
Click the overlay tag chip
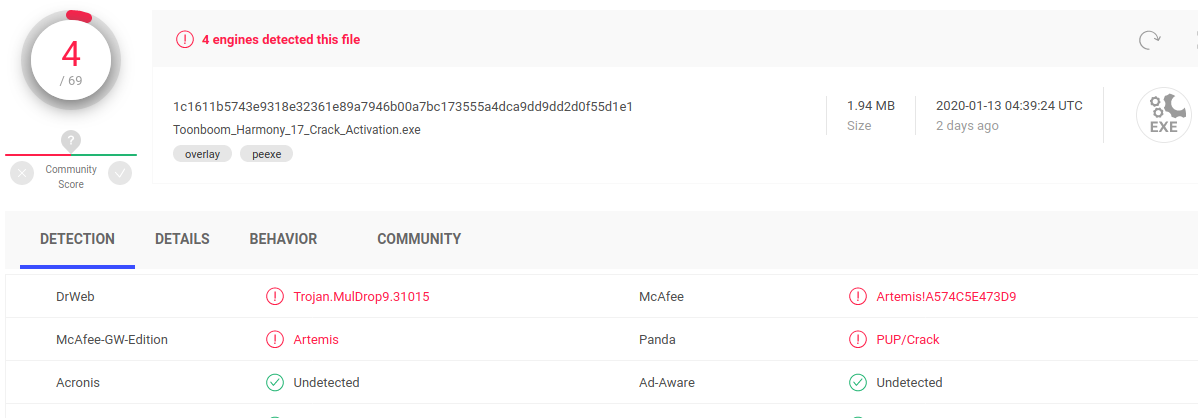point(202,154)
